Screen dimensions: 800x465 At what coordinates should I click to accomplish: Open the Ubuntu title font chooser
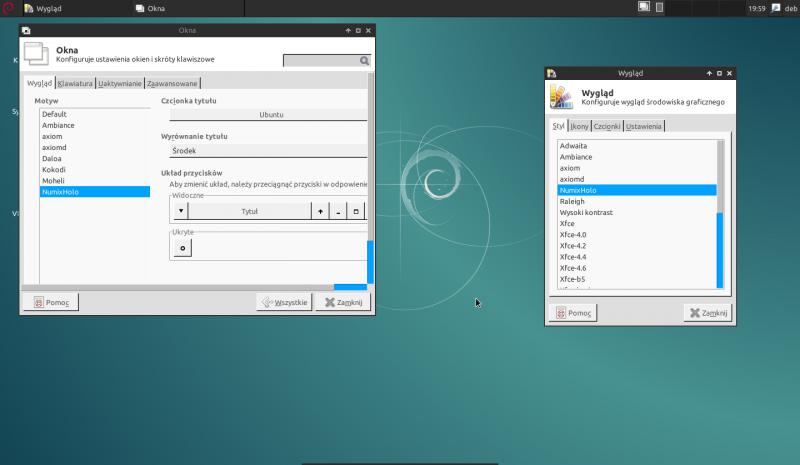pyautogui.click(x=270, y=115)
